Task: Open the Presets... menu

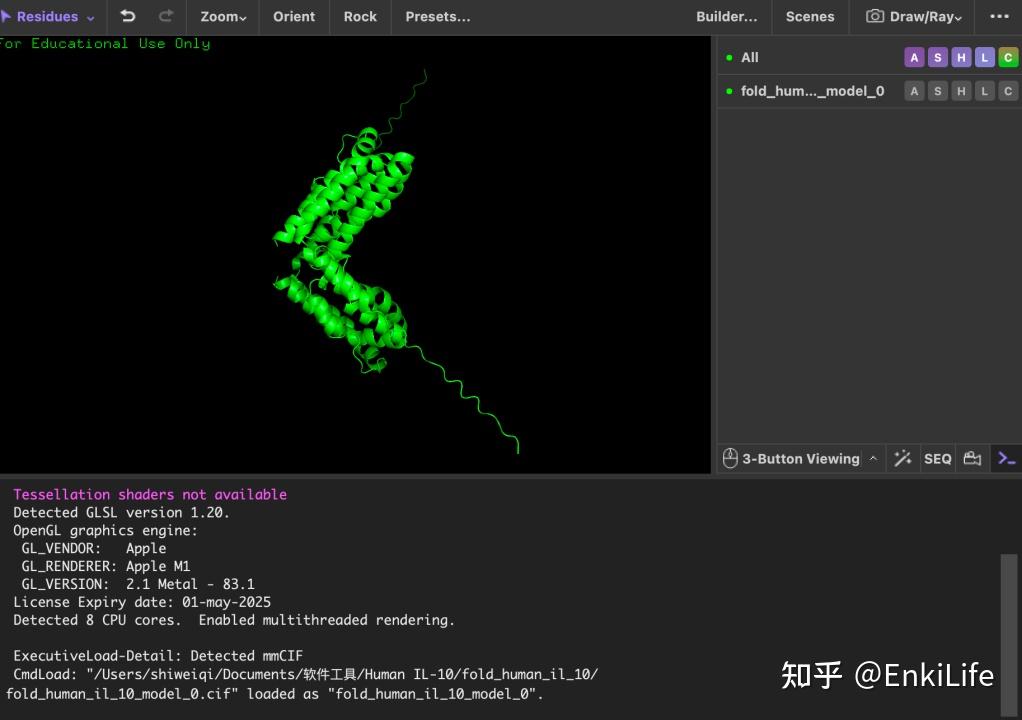Action: coord(437,16)
